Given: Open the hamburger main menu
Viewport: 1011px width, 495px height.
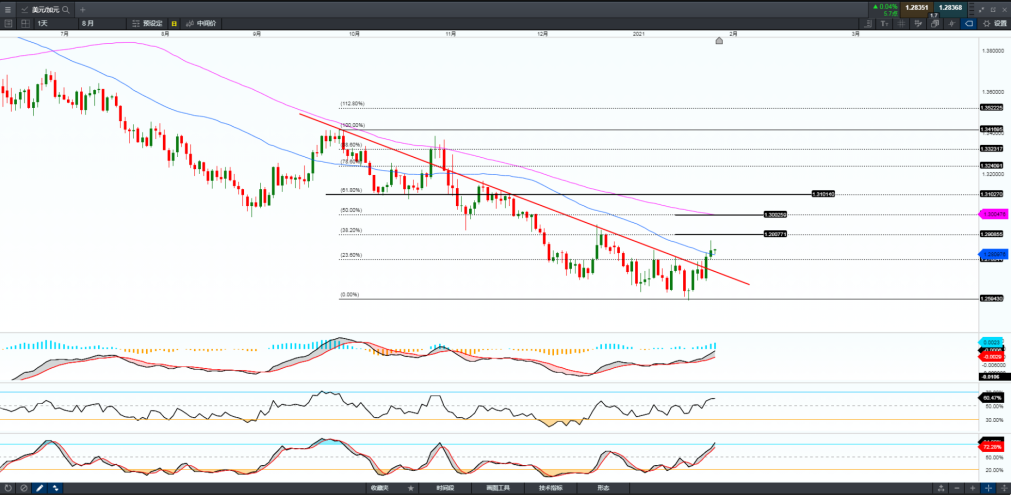Looking at the screenshot, I should tap(8, 10).
